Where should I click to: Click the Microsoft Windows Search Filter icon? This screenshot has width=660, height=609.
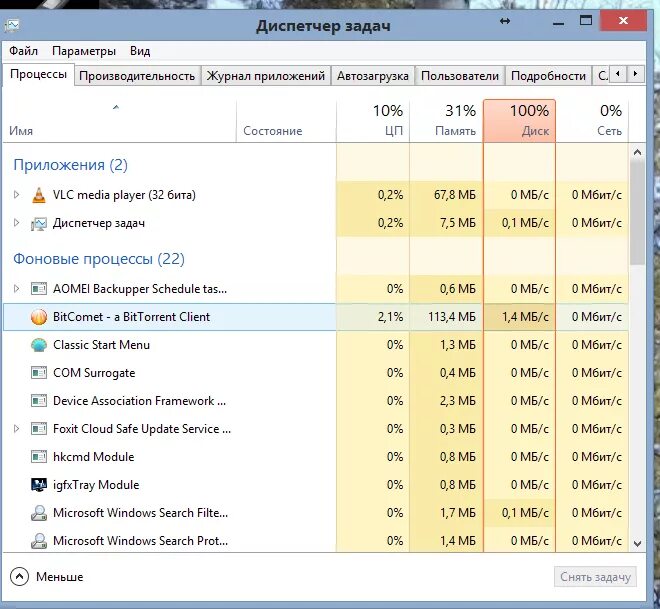tap(39, 513)
